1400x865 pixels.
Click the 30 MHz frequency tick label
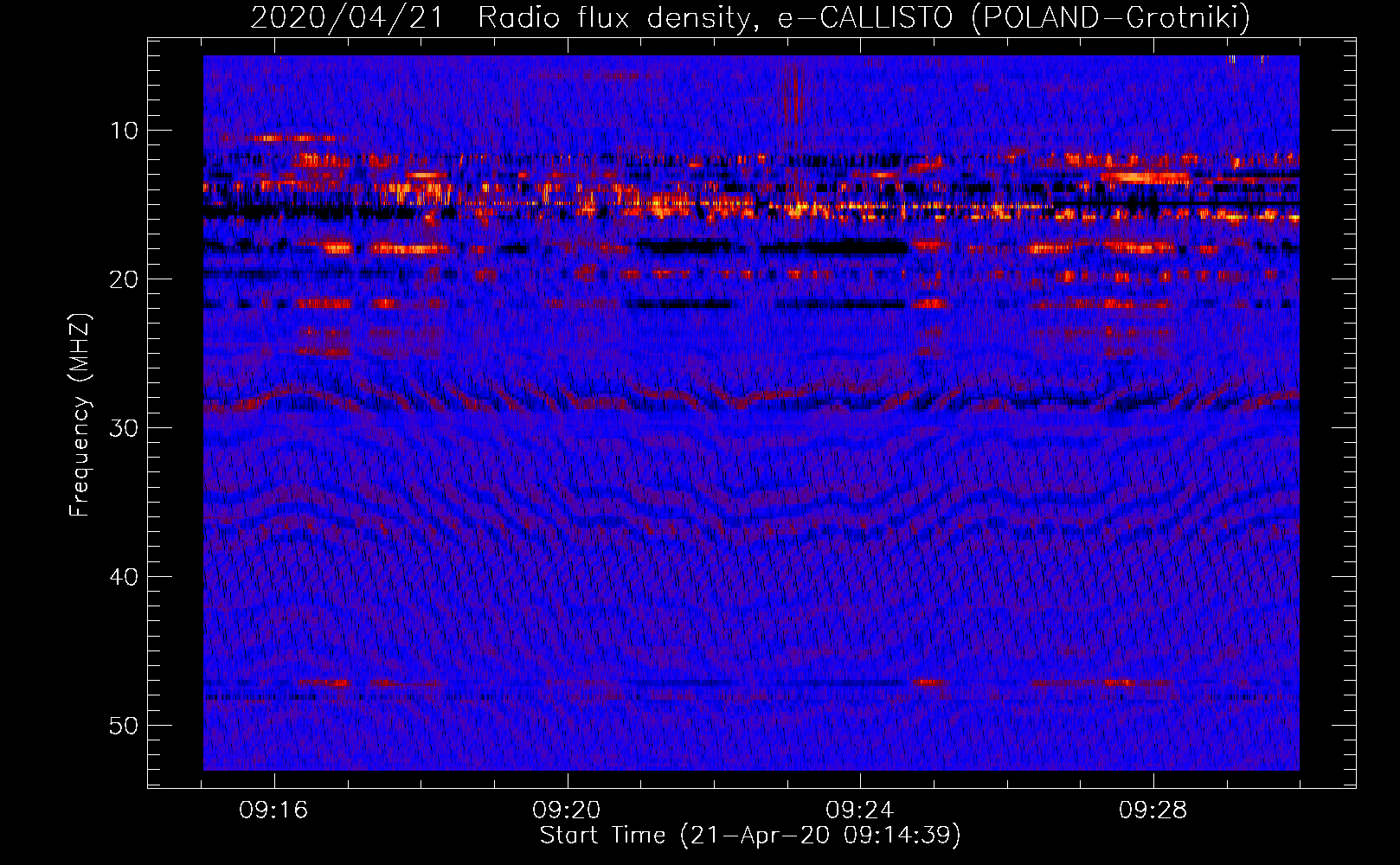(x=125, y=428)
